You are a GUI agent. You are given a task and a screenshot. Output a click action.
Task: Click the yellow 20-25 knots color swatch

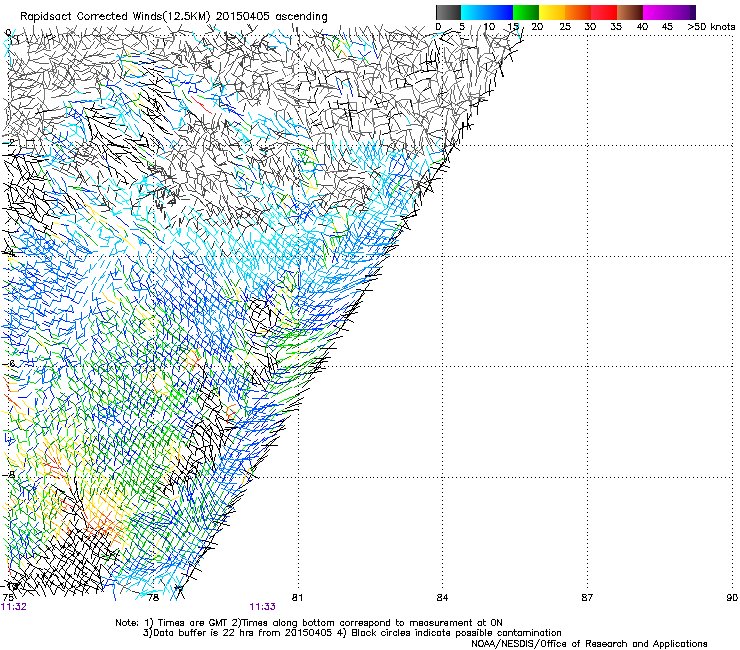click(x=552, y=12)
